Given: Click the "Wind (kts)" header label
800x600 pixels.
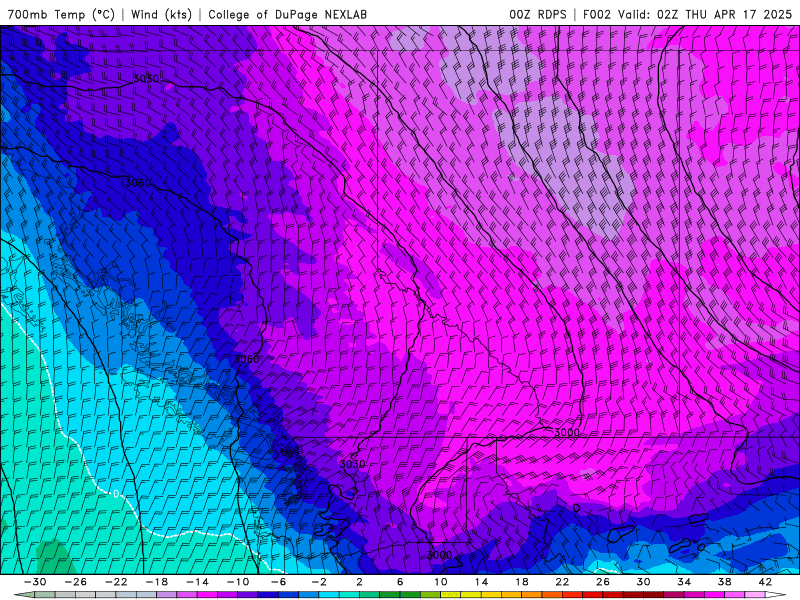Looking at the screenshot, I should click(x=161, y=14).
